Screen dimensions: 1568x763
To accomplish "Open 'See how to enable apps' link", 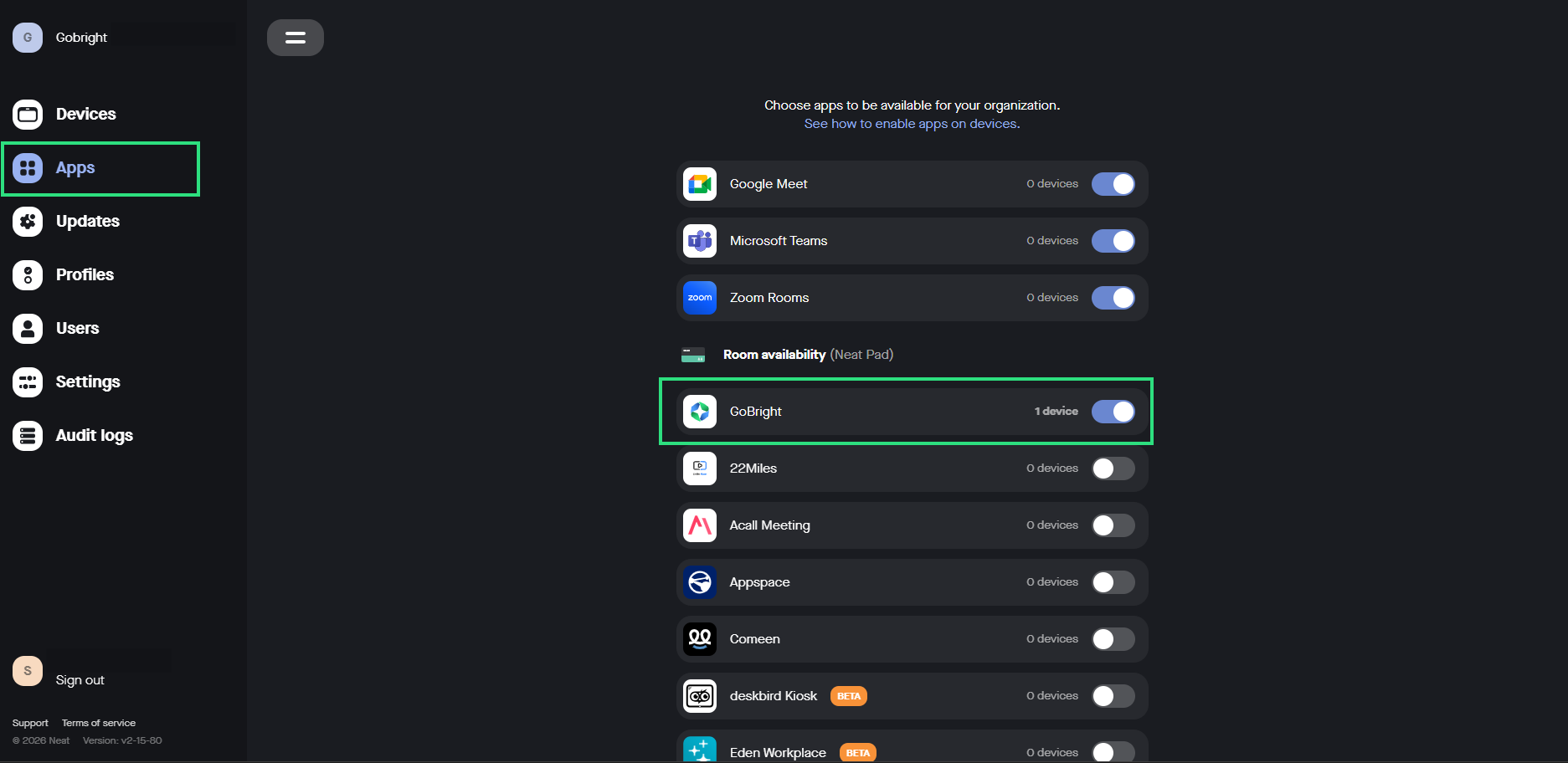I will (x=912, y=124).
